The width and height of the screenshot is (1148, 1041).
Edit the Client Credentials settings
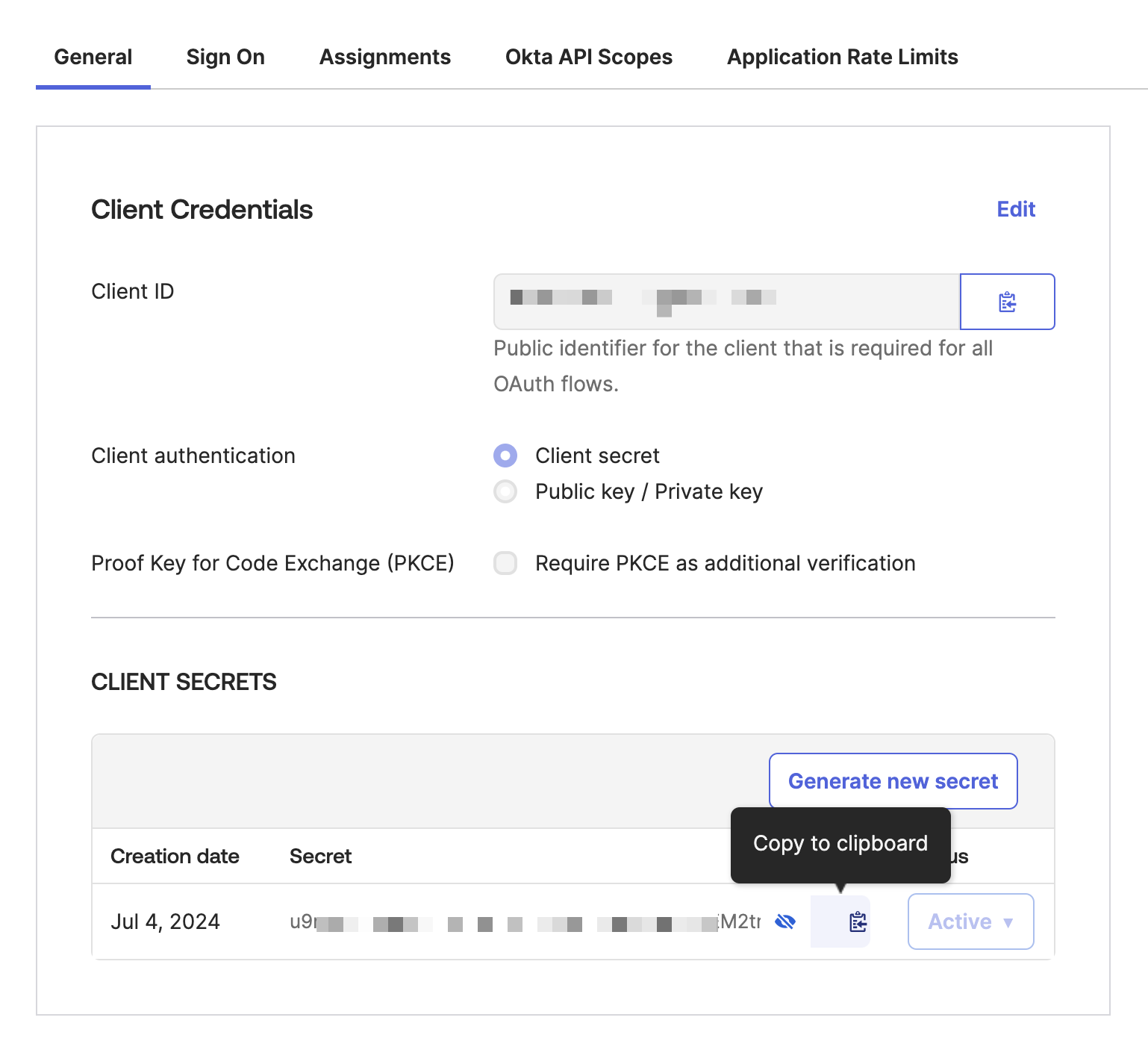coord(1015,209)
